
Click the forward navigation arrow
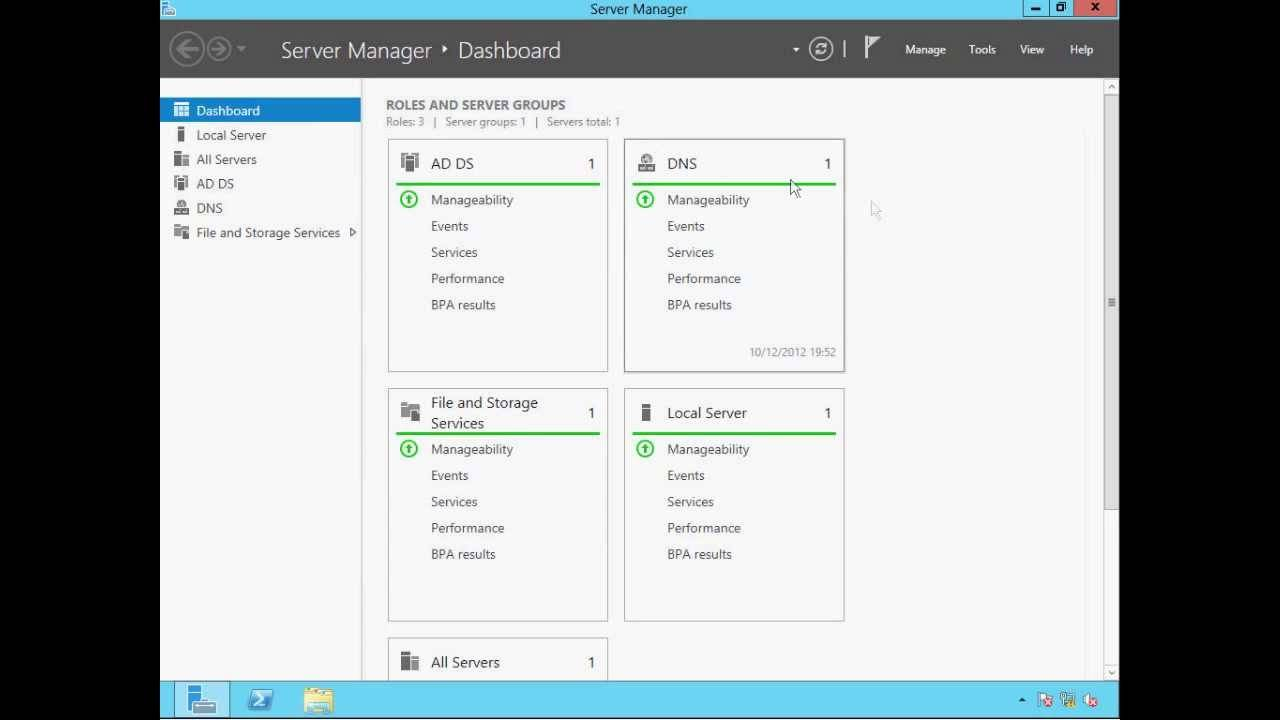pos(218,49)
